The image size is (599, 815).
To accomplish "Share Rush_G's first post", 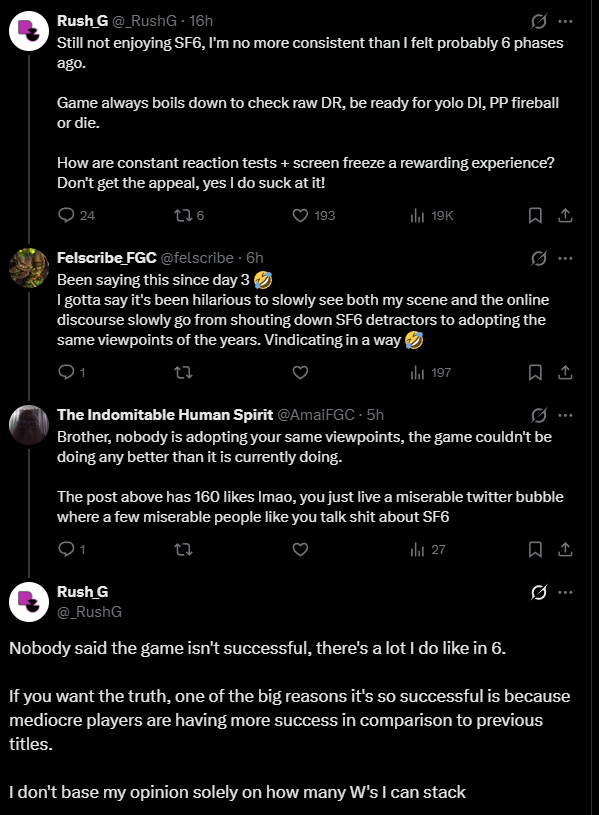I will coord(565,215).
